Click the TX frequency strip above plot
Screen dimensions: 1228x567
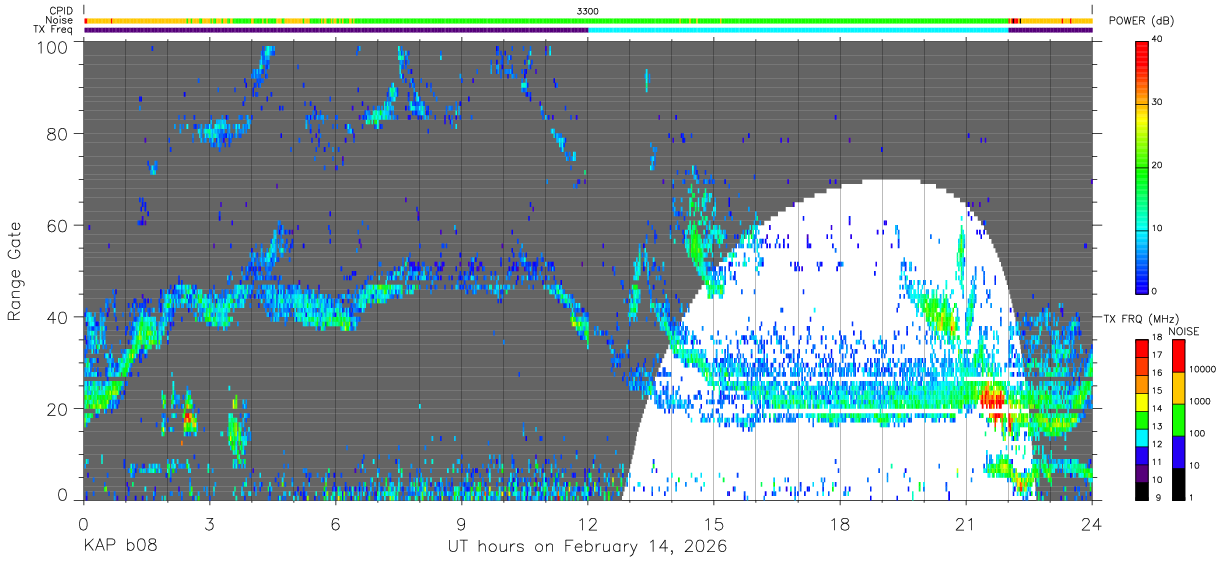click(x=588, y=30)
